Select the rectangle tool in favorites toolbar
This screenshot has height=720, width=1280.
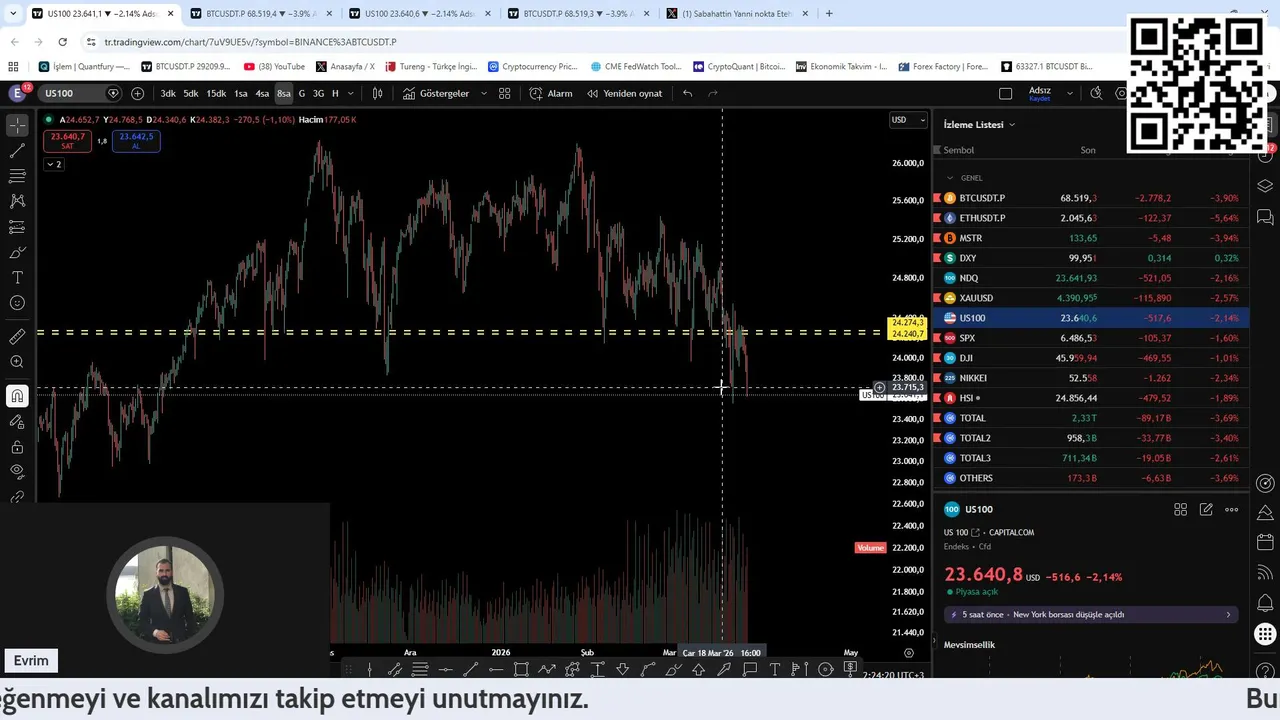pyautogui.click(x=521, y=669)
